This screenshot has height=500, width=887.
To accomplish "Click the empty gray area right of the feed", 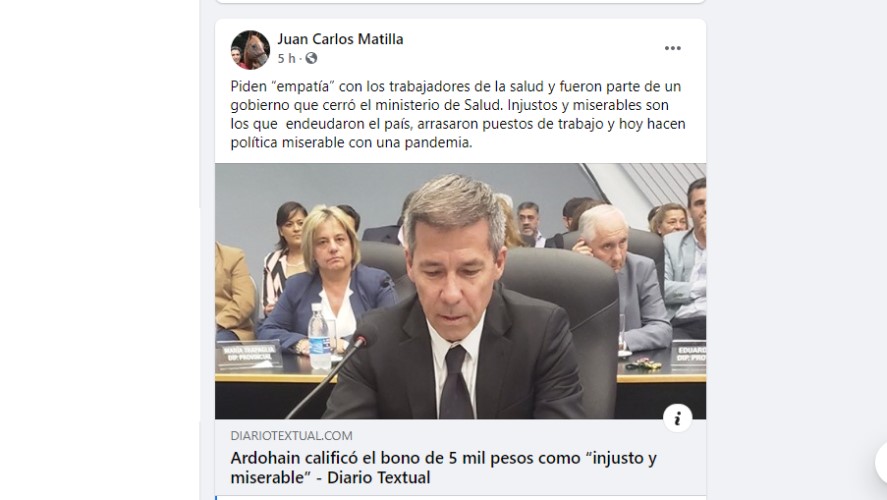I will pos(796,226).
